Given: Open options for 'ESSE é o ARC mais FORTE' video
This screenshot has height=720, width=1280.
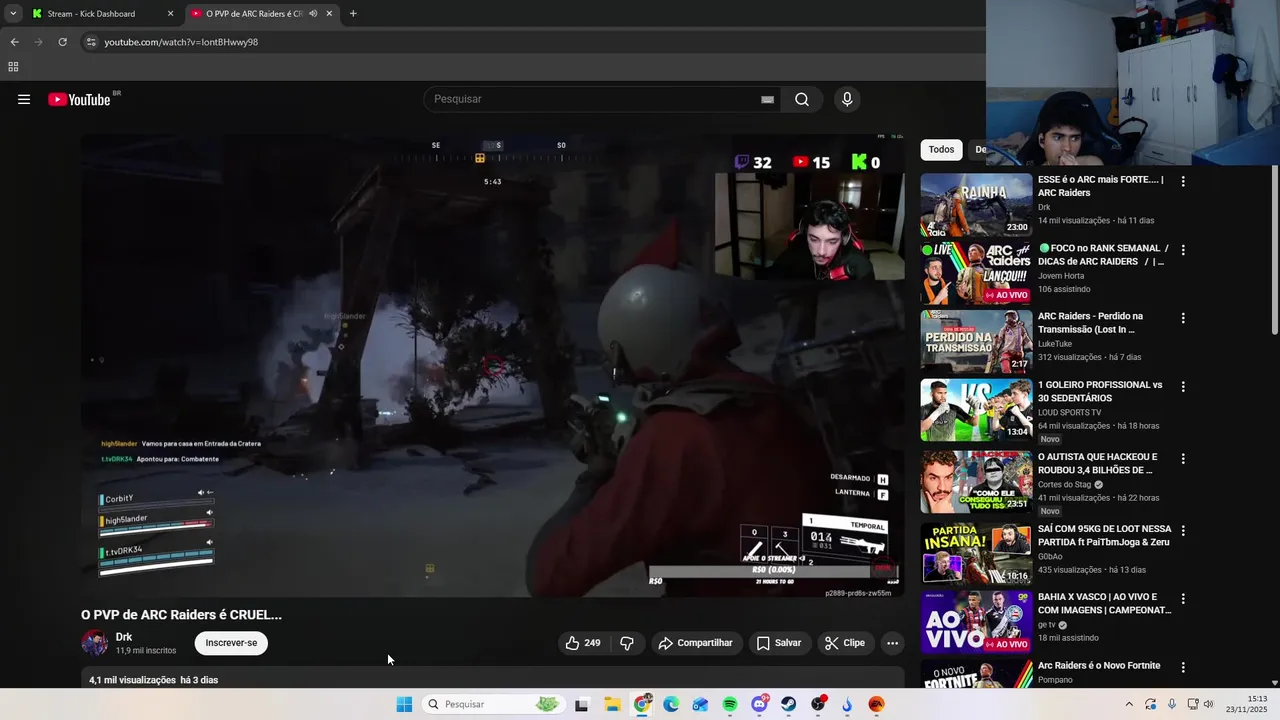Looking at the screenshot, I should pos(1183,182).
